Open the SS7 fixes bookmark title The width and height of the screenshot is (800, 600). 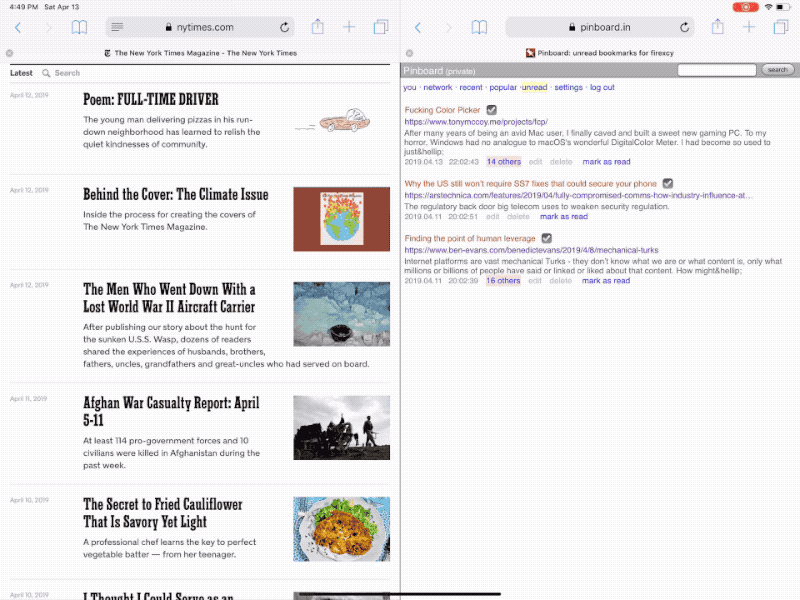tap(531, 184)
